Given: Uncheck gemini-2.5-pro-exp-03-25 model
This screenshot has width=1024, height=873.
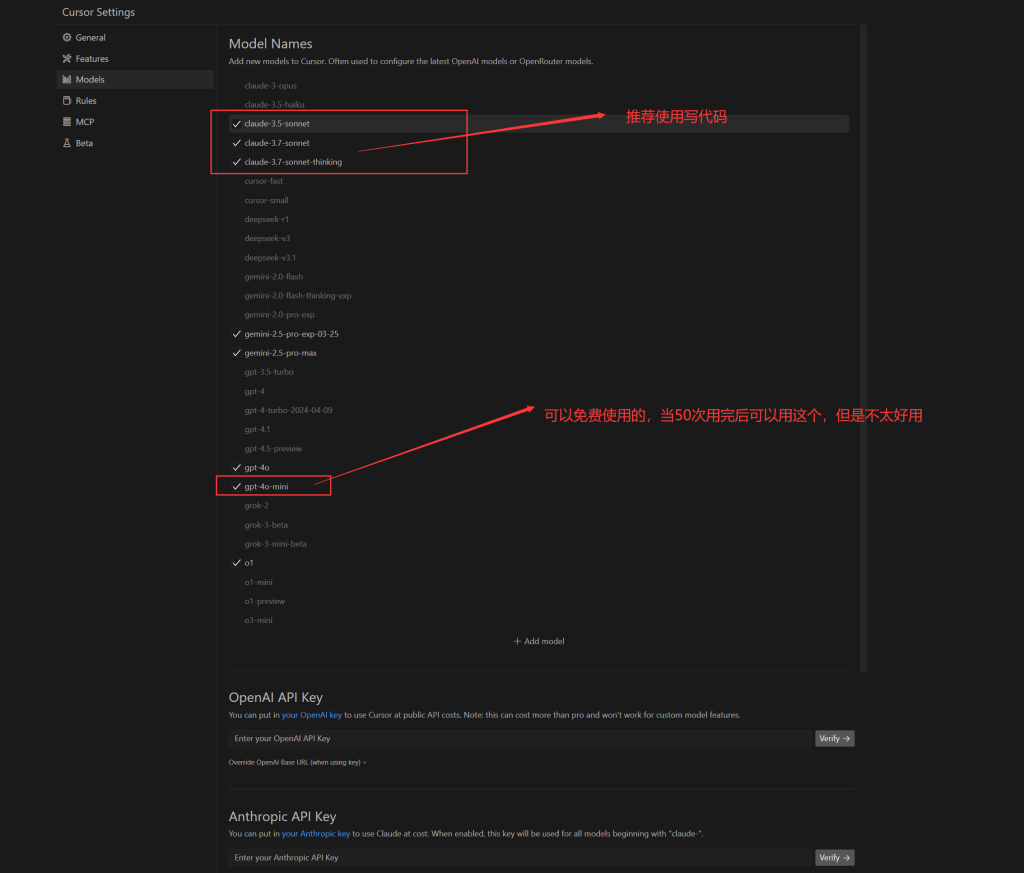Looking at the screenshot, I should (236, 334).
